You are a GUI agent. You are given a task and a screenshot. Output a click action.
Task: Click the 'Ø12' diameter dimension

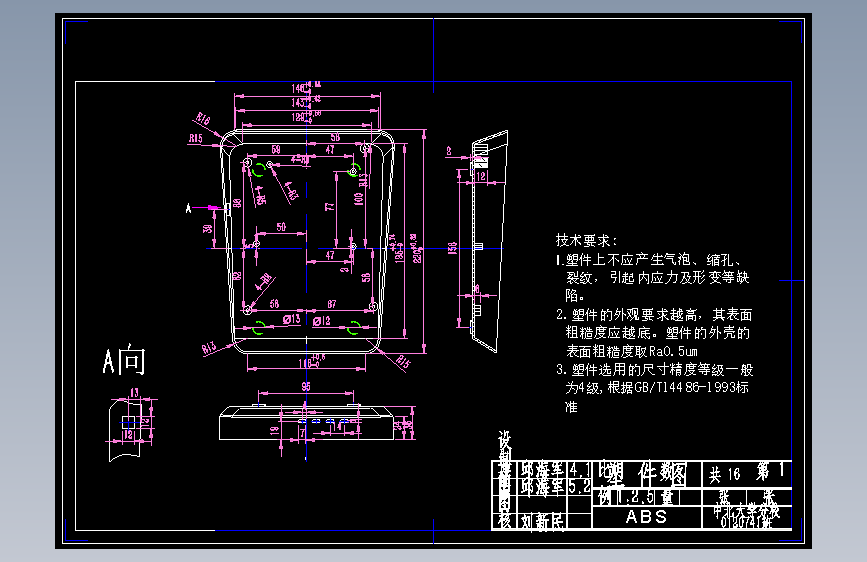321,321
